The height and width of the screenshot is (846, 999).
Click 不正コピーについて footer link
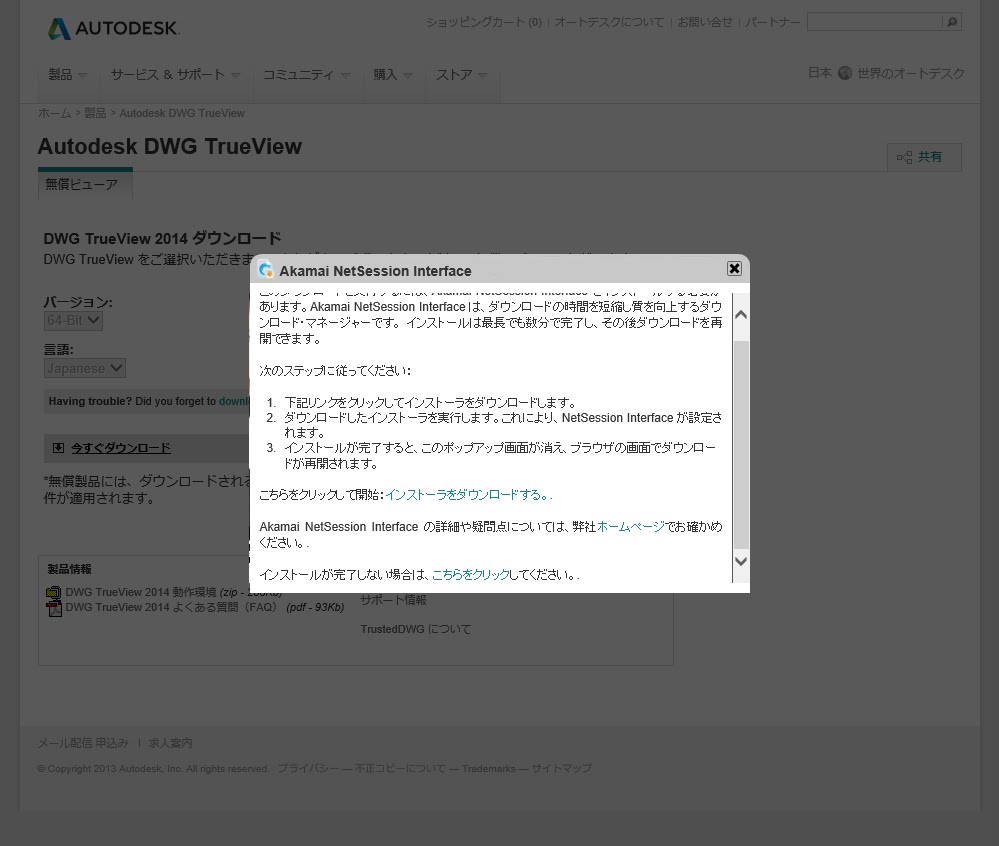tap(400, 769)
